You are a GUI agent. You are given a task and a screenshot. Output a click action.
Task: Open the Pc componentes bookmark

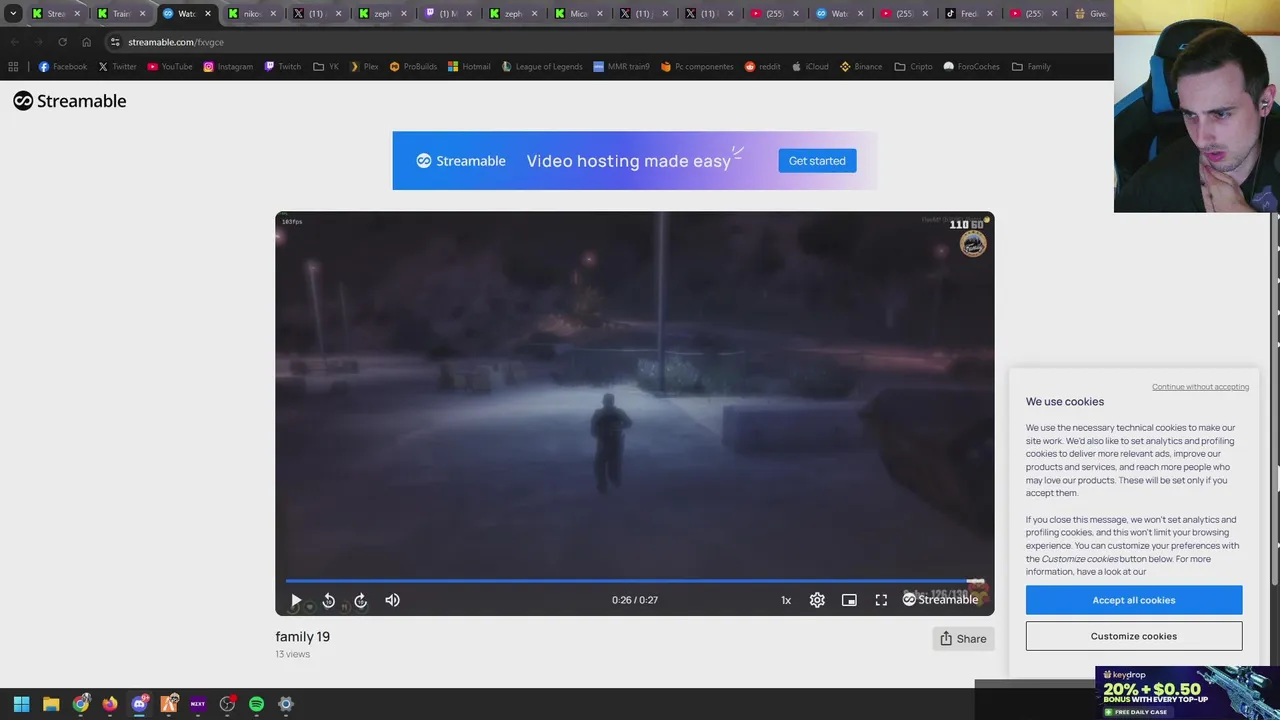point(696,66)
